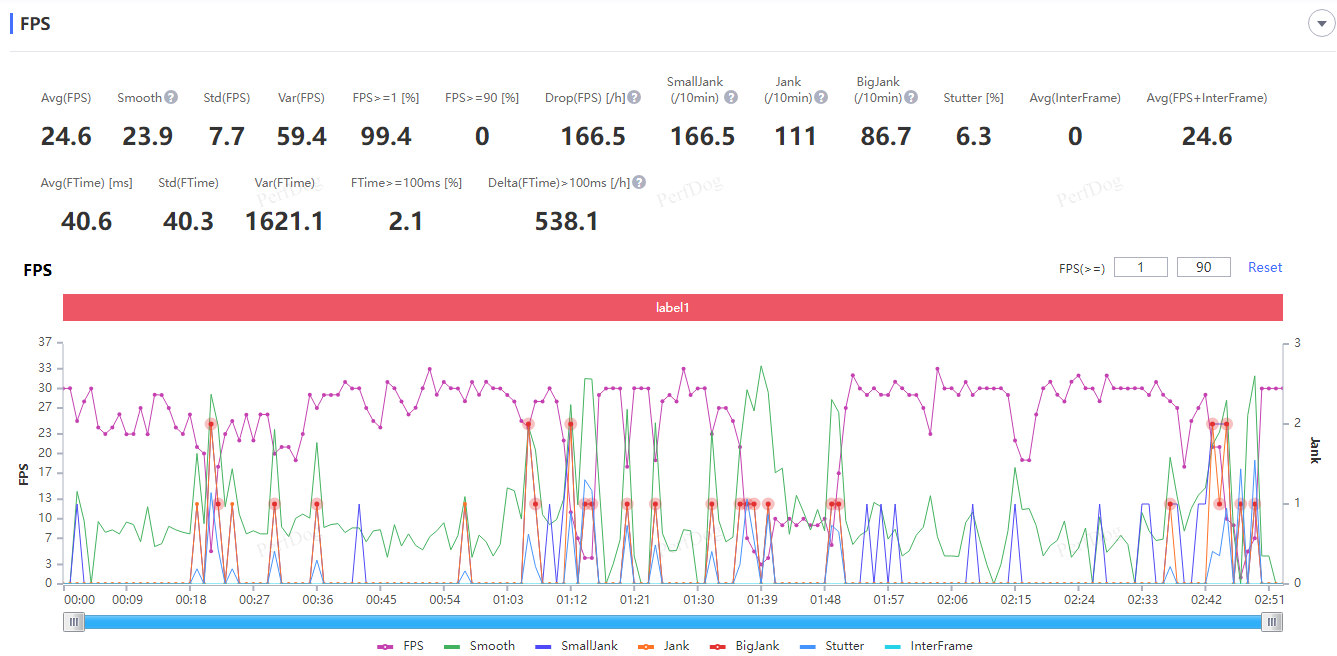Toggle InterFrame series in the legend
Image resolution: width=1337 pixels, height=656 pixels.
point(929,646)
